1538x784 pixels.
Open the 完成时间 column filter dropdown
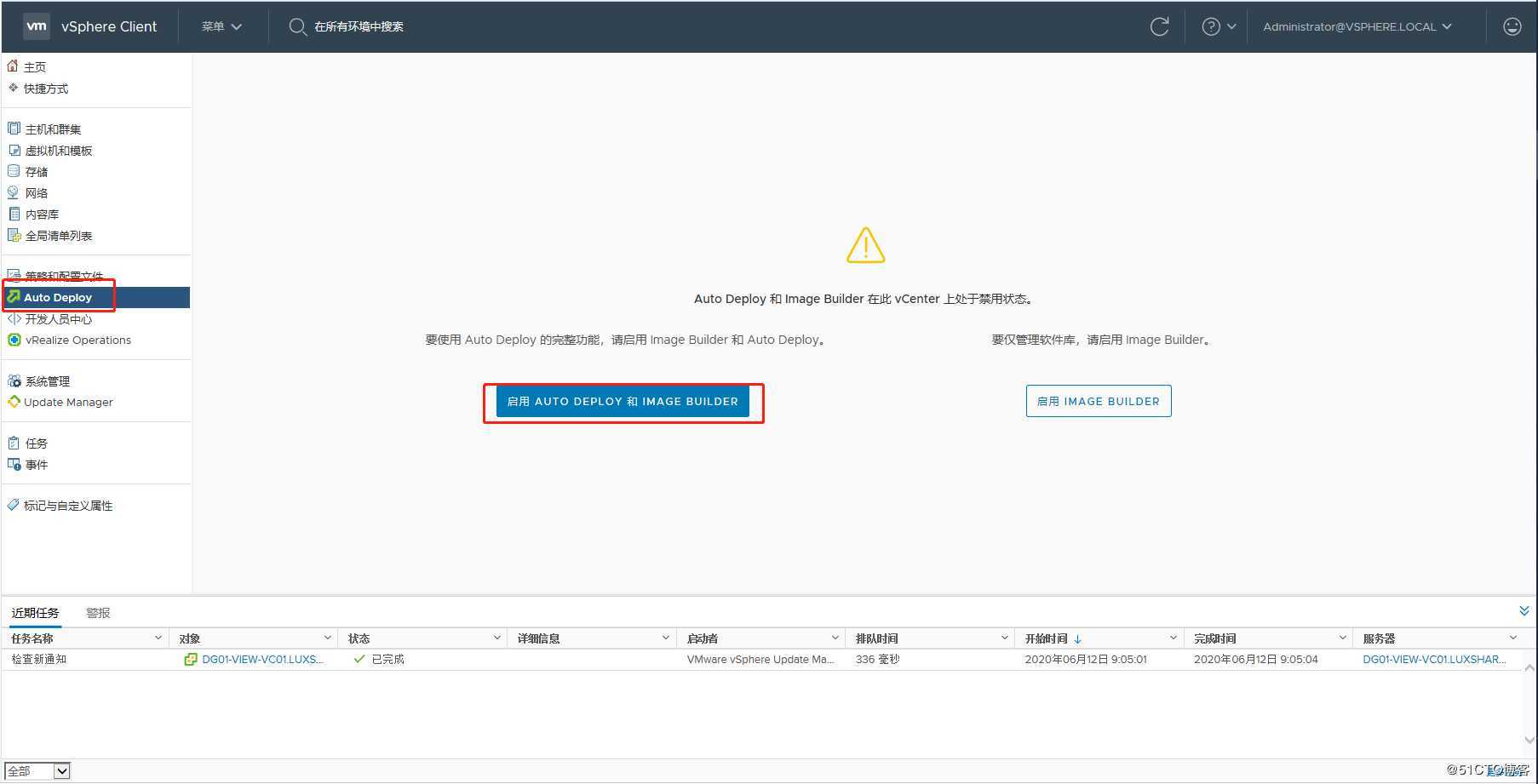pos(1343,638)
